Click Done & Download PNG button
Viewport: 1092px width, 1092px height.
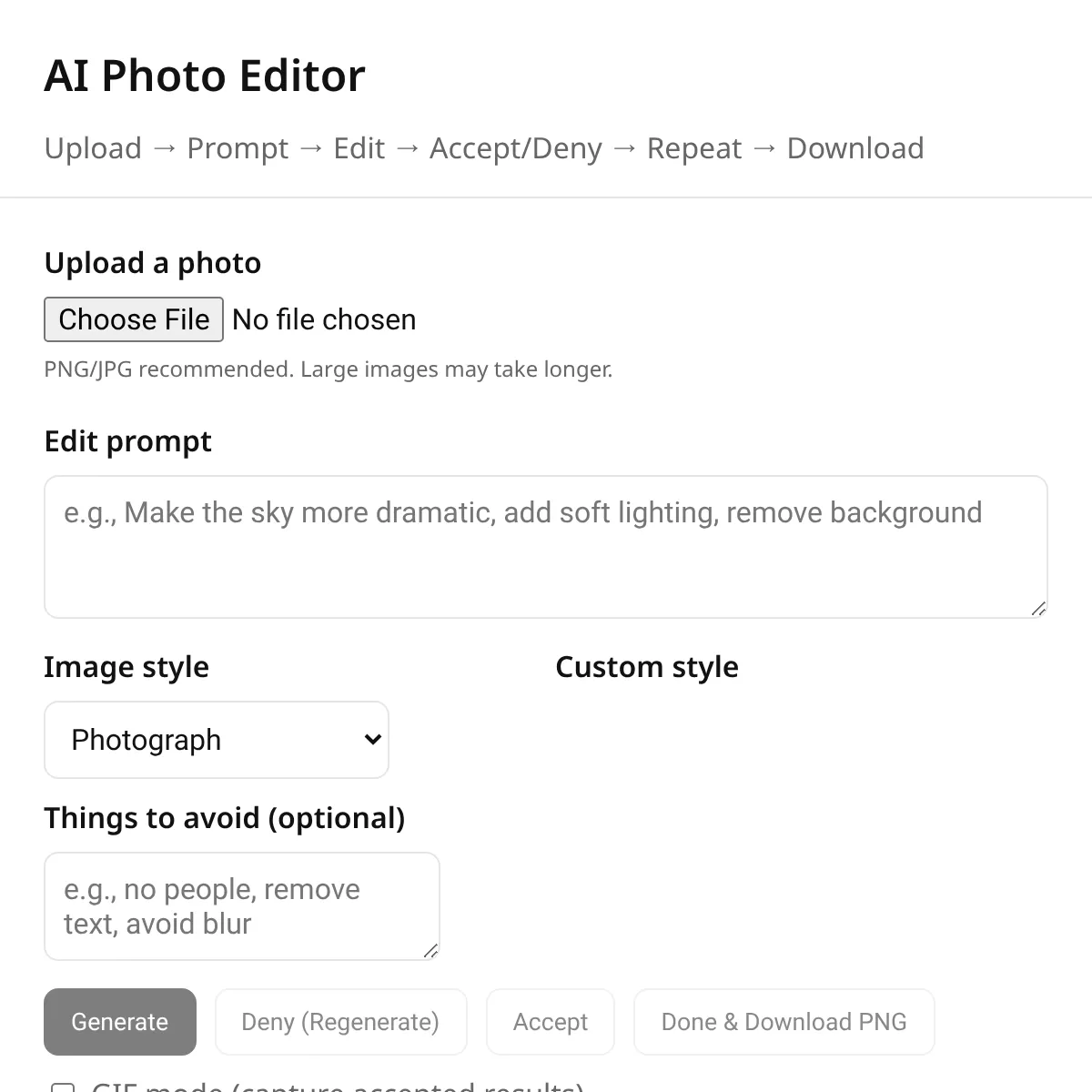click(784, 1022)
